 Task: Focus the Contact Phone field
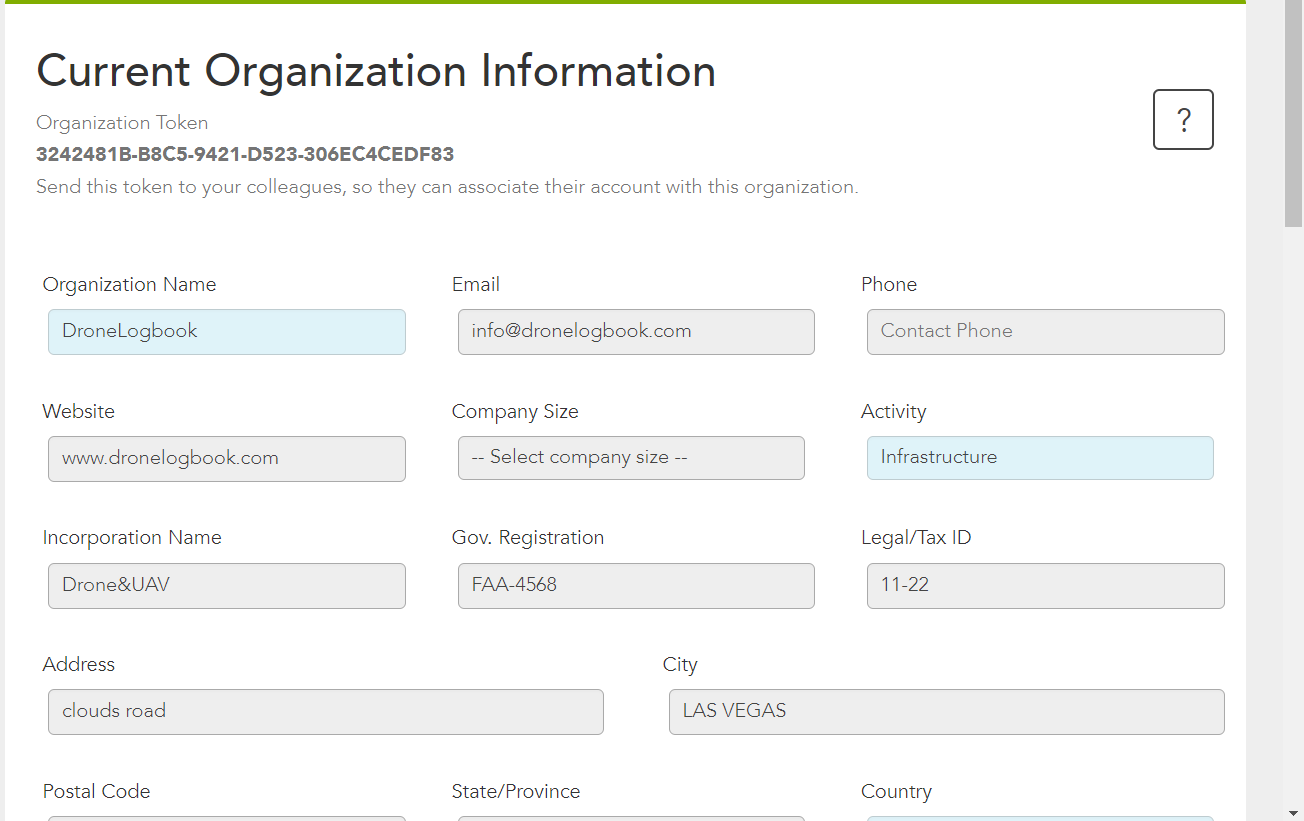[x=1045, y=332]
